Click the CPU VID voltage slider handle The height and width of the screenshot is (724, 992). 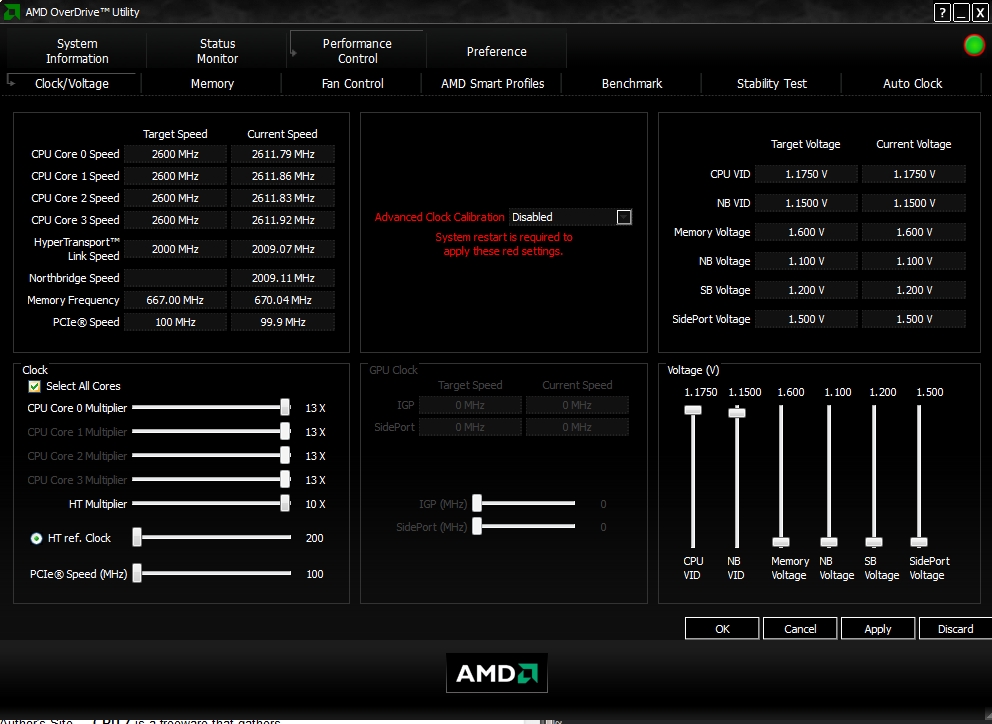[693, 410]
